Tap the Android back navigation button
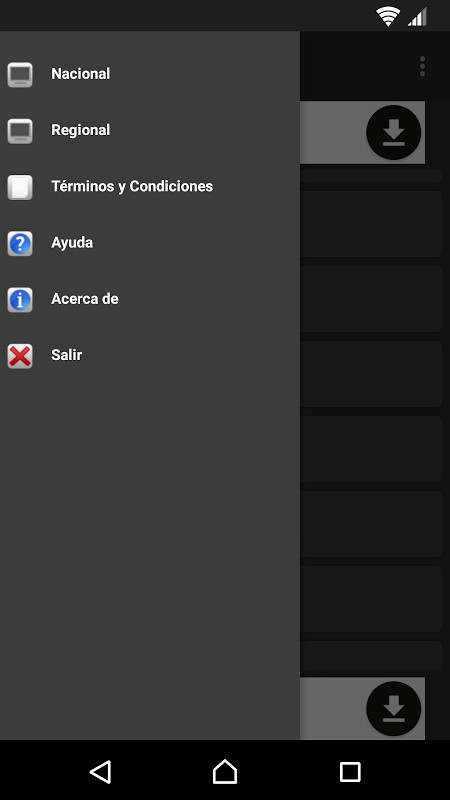This screenshot has height=800, width=450. (x=101, y=771)
